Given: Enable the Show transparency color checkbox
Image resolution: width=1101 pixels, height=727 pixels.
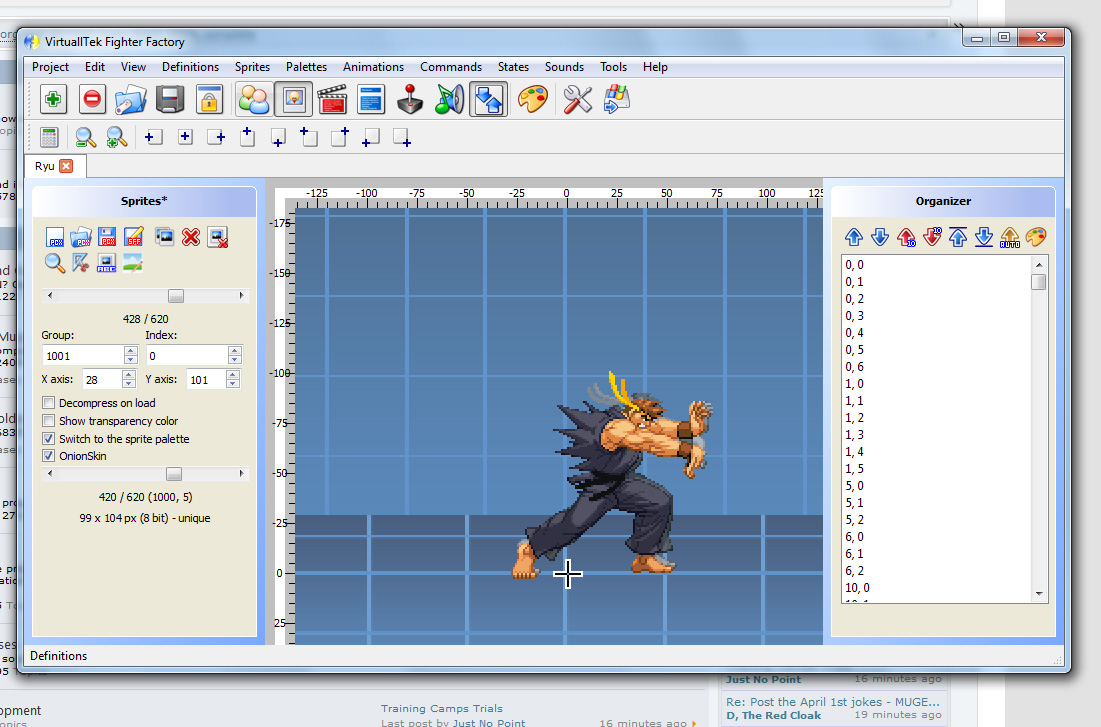Looking at the screenshot, I should 48,421.
